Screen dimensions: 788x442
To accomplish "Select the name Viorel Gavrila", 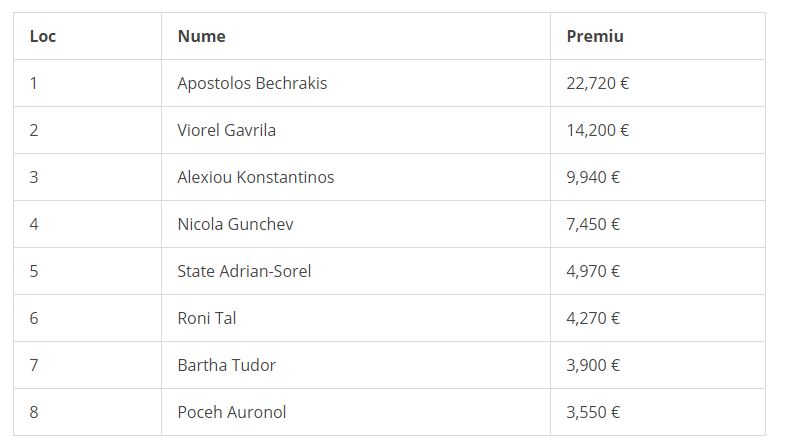I will (x=226, y=130).
